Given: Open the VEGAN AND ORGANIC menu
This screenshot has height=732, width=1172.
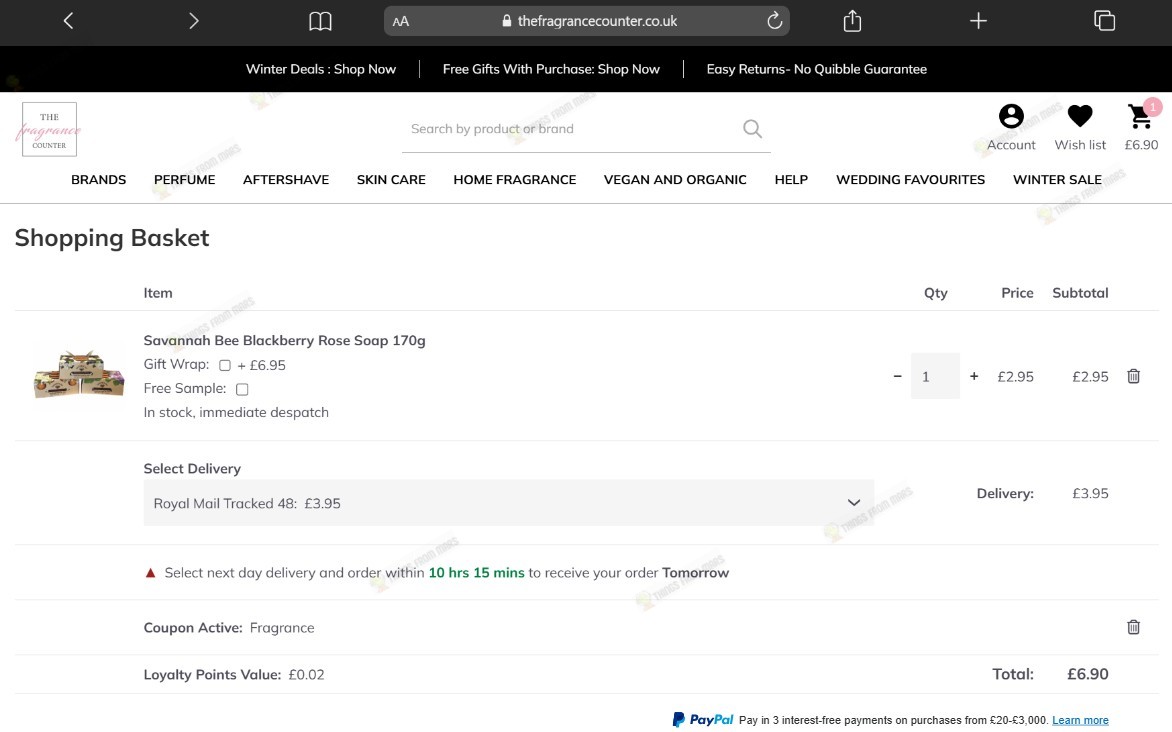Looking at the screenshot, I should (x=675, y=179).
